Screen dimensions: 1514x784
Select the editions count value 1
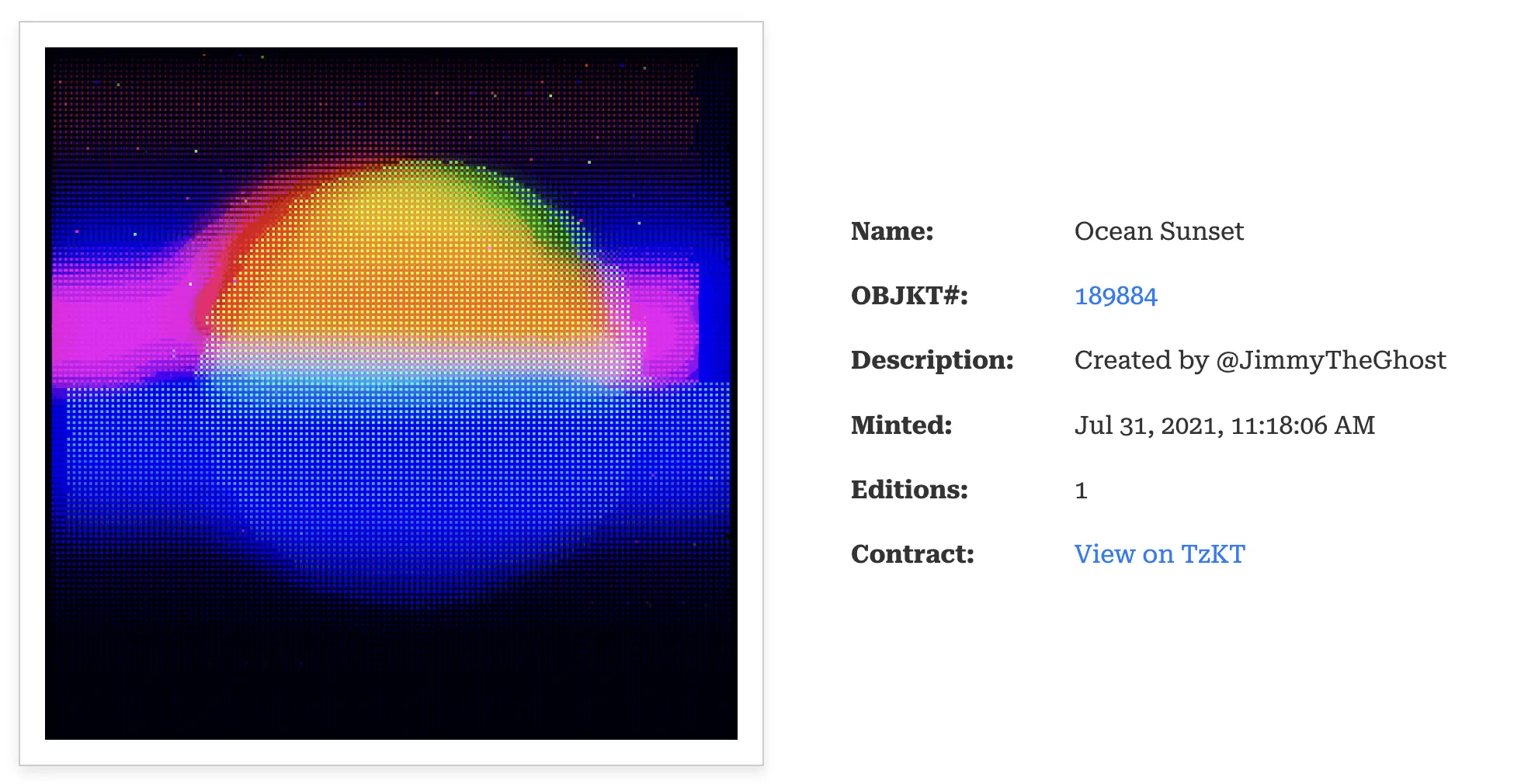click(1082, 489)
